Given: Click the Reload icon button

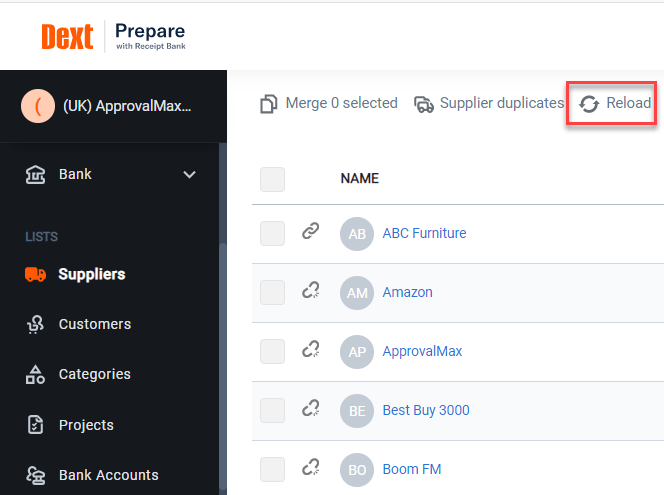Looking at the screenshot, I should tap(590, 104).
